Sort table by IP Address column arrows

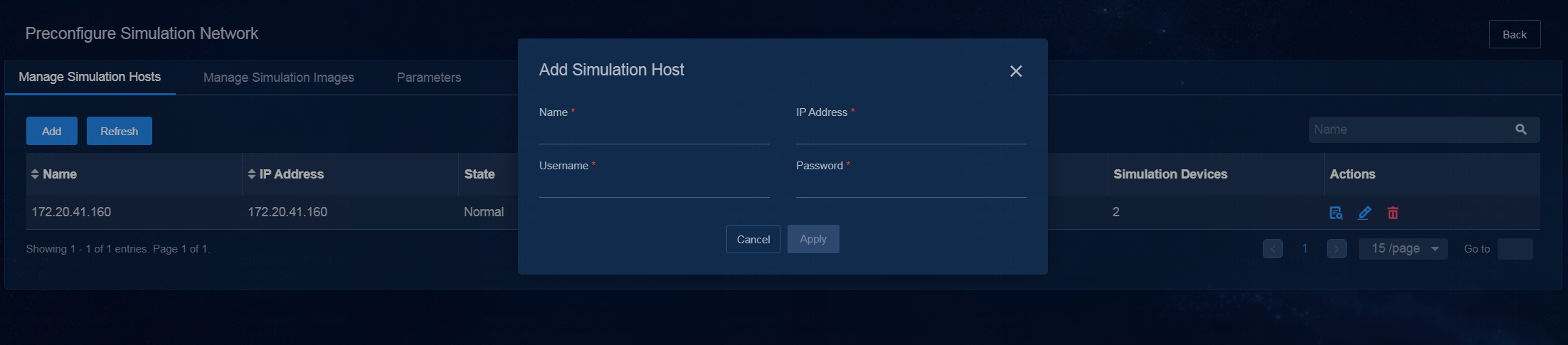pos(251,174)
